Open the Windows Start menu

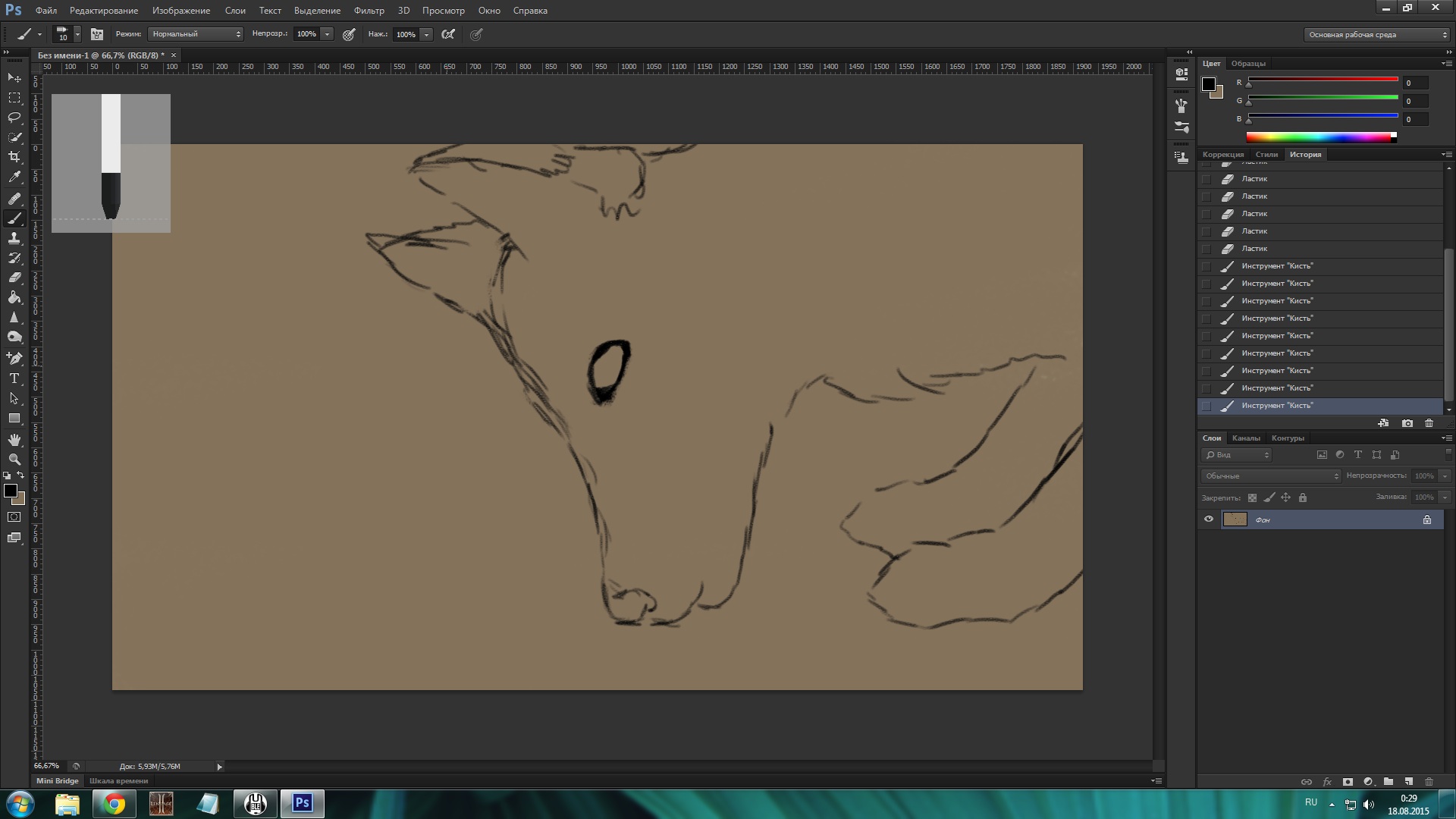point(20,804)
